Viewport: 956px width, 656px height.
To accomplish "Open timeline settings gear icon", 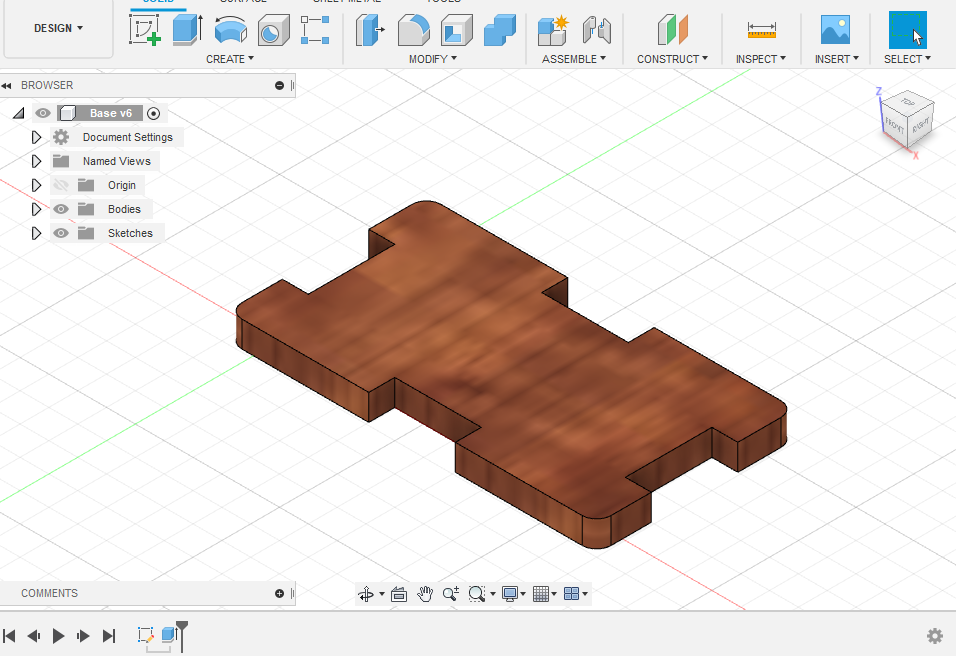I will pyautogui.click(x=935, y=636).
